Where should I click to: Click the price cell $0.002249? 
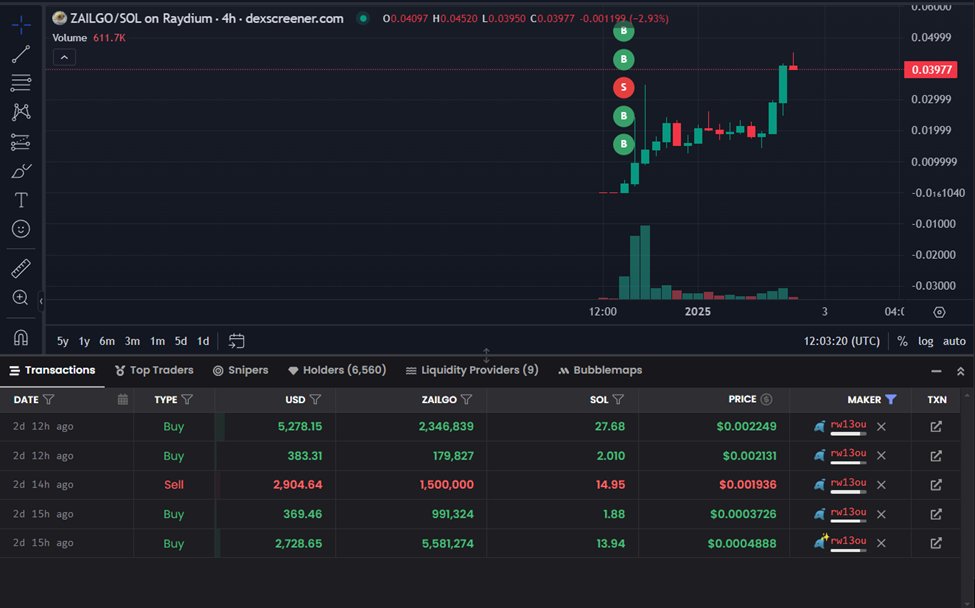pos(746,426)
